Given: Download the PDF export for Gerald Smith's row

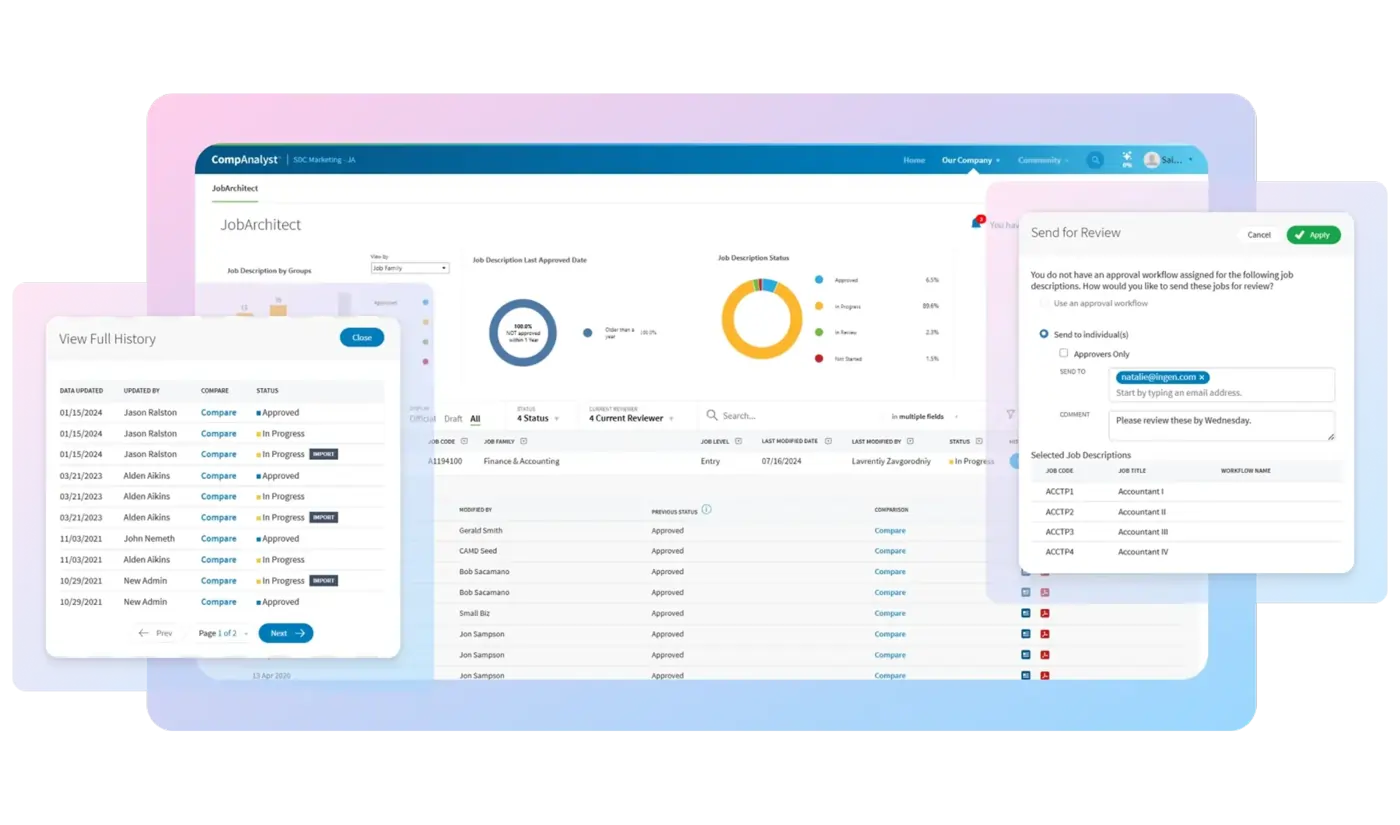Looking at the screenshot, I should tap(1044, 530).
